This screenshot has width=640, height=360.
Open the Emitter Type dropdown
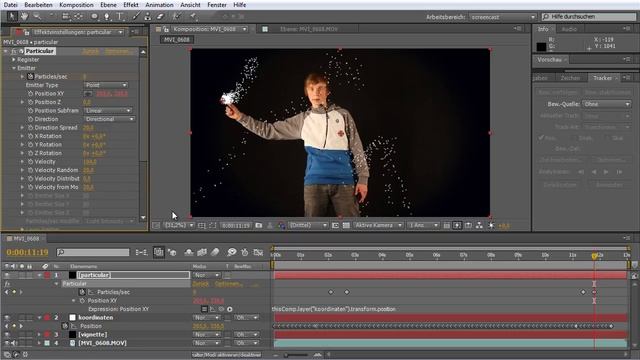click(106, 85)
